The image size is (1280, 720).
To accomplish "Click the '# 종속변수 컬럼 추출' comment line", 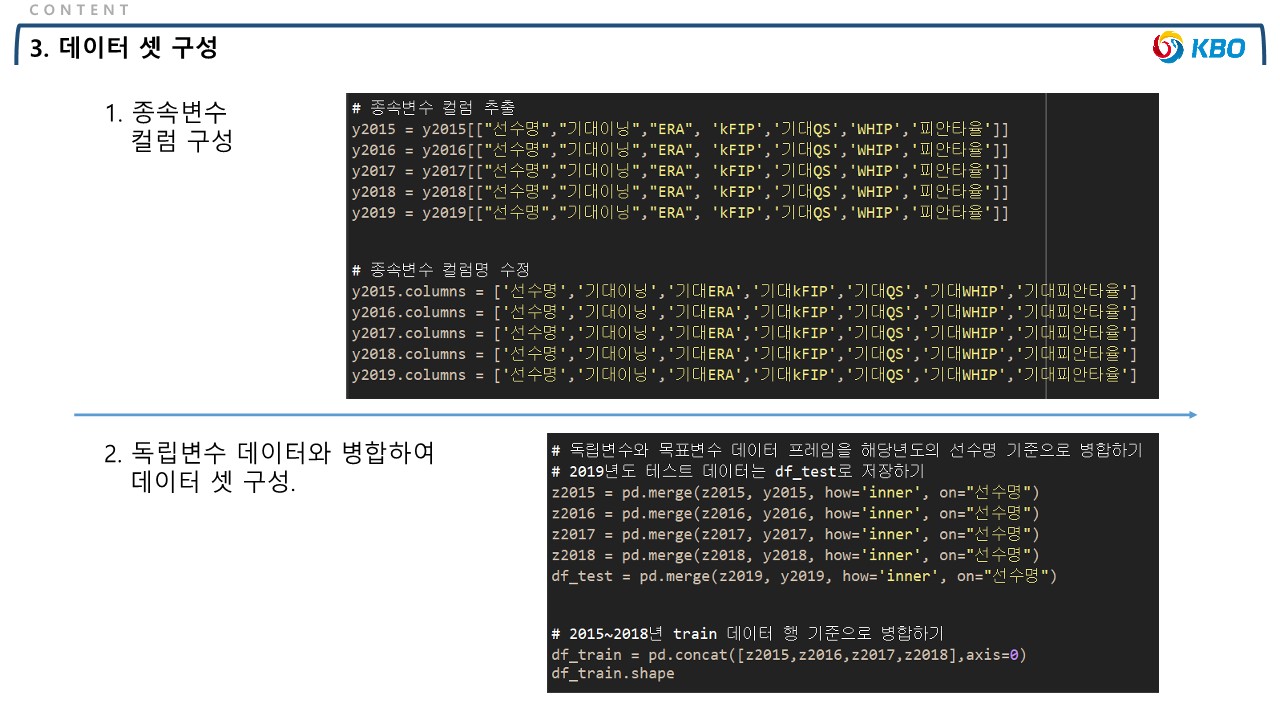I will point(433,108).
